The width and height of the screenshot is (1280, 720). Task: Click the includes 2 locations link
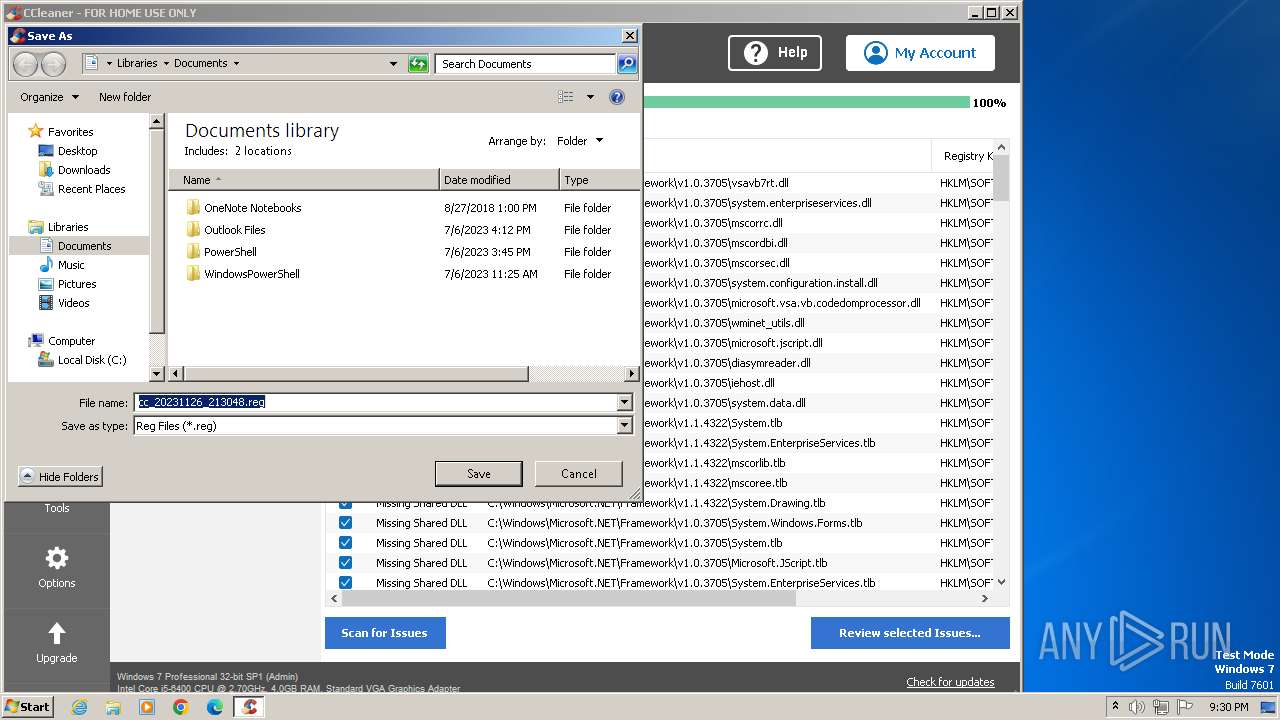tap(263, 151)
